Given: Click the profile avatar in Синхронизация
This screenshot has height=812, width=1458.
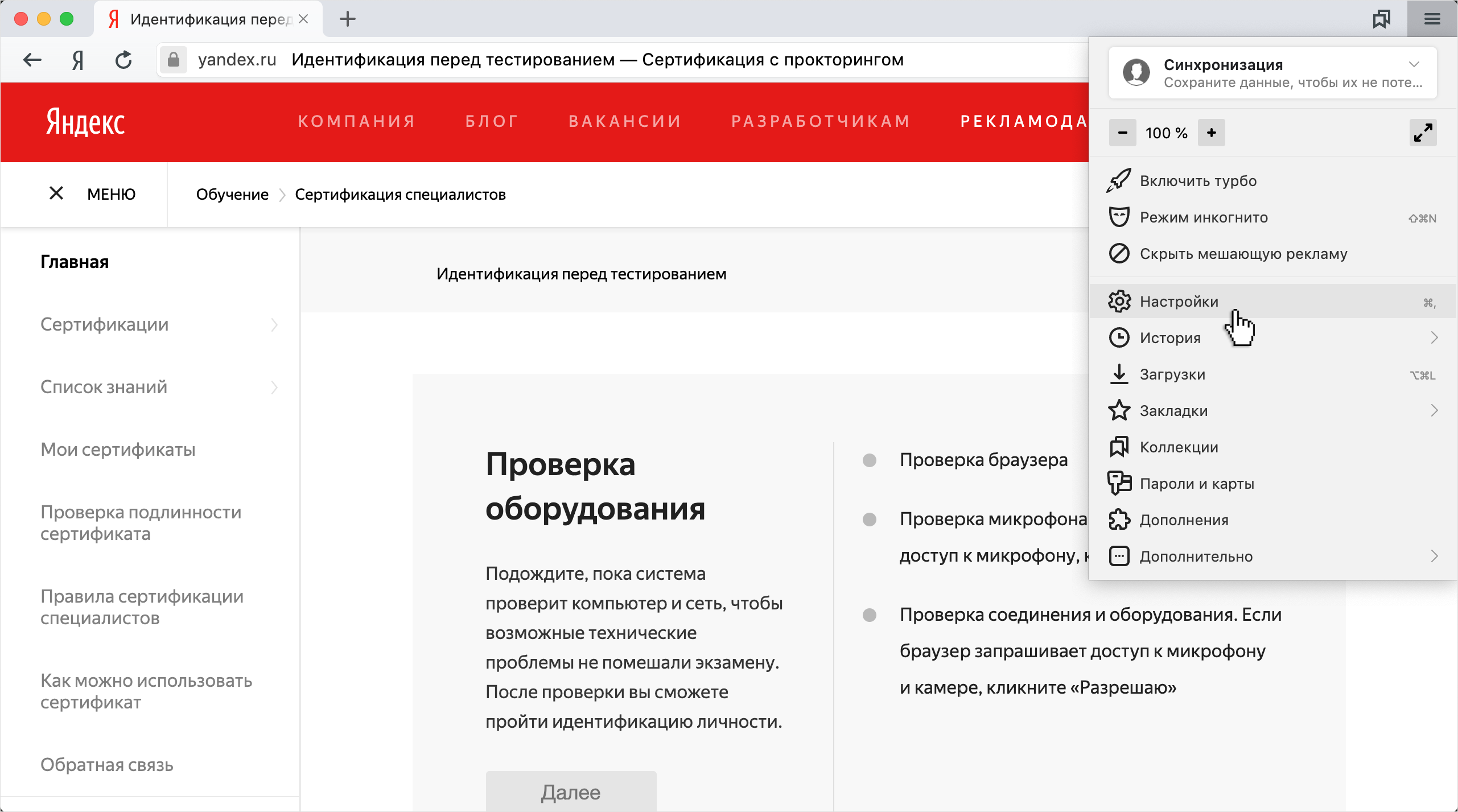Looking at the screenshot, I should pos(1136,73).
